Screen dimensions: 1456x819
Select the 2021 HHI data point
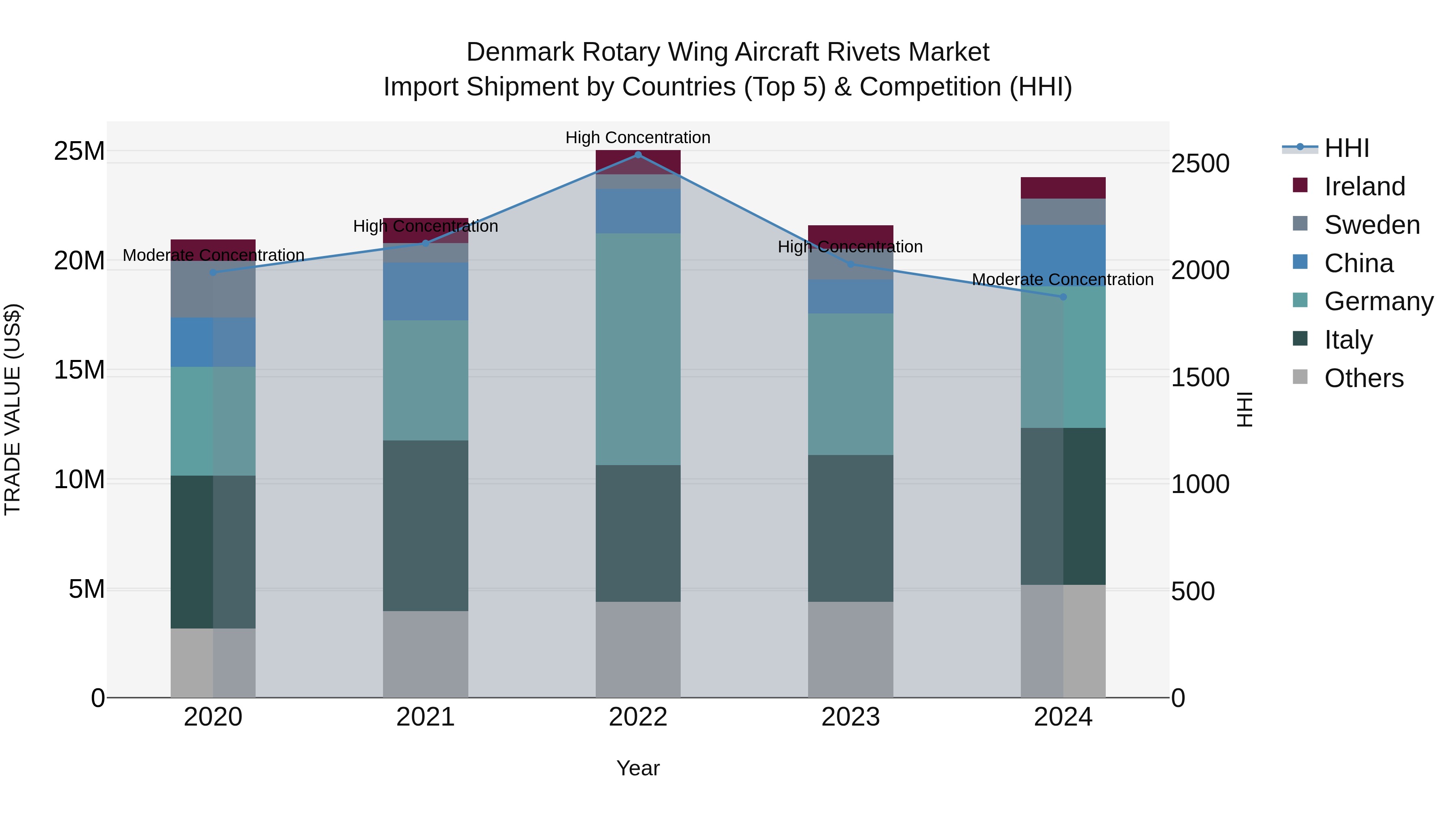[x=425, y=243]
